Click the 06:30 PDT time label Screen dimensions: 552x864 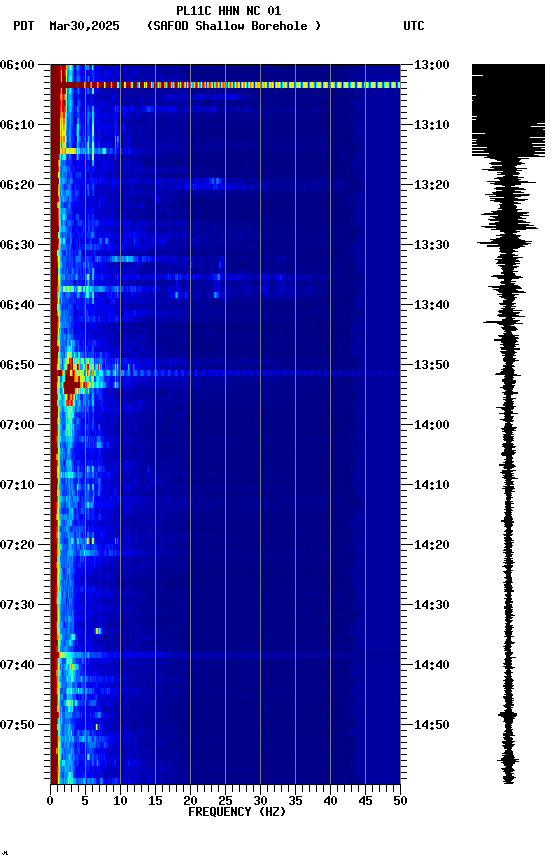tap(17, 245)
